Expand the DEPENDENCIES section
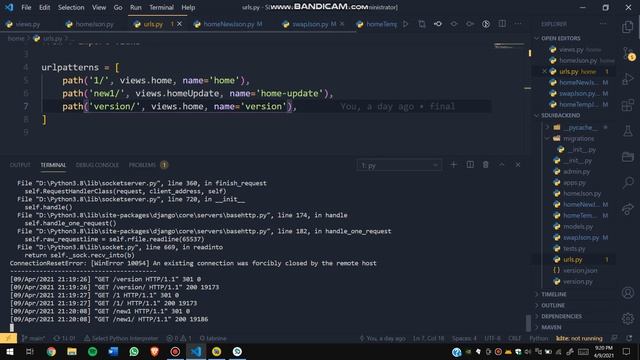 [x=562, y=316]
